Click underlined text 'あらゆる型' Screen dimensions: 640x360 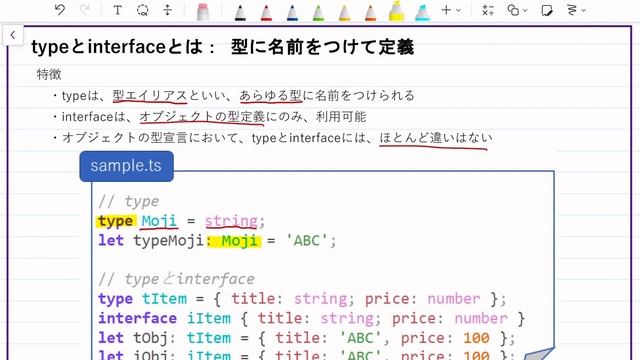271,96
